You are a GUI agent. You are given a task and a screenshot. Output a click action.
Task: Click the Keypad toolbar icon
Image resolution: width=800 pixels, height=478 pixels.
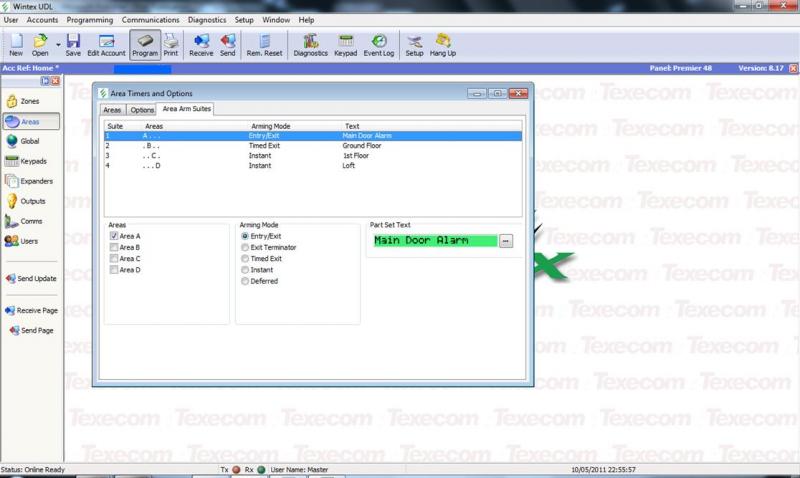[345, 45]
